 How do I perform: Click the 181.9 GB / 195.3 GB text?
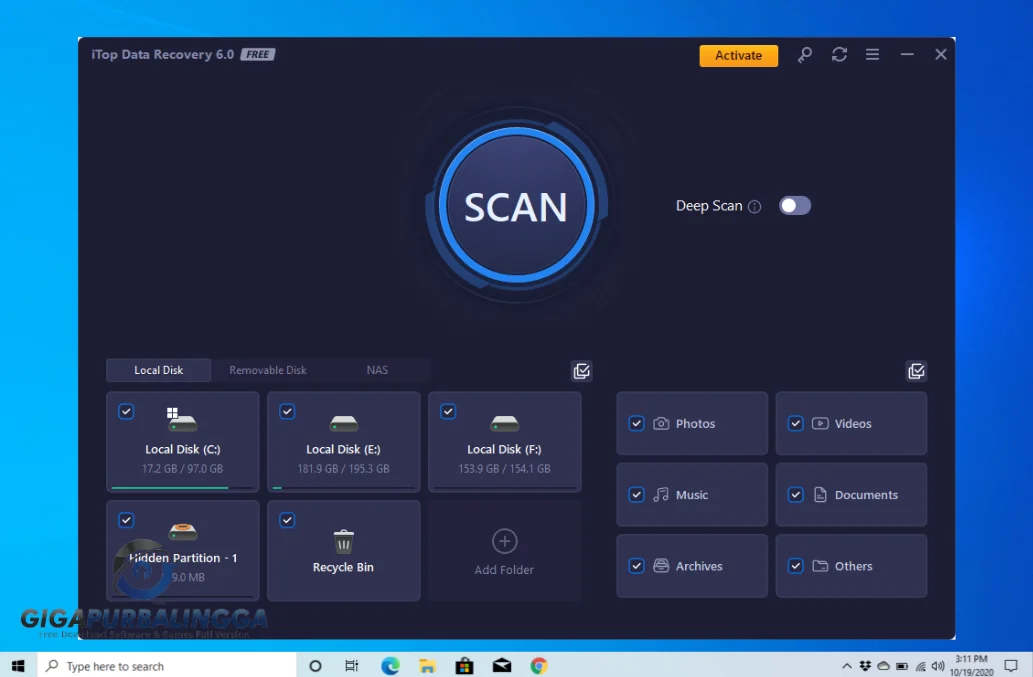tap(343, 469)
